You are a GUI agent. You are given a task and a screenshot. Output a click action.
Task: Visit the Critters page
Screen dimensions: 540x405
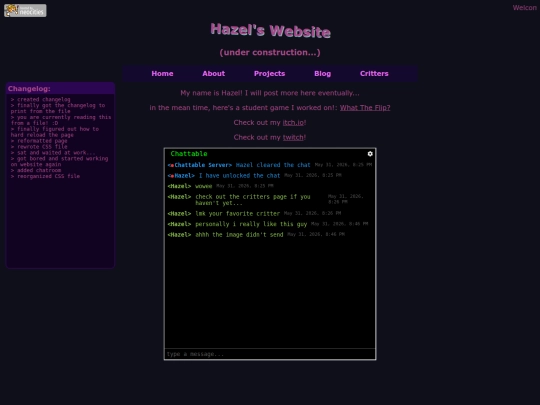click(x=374, y=73)
